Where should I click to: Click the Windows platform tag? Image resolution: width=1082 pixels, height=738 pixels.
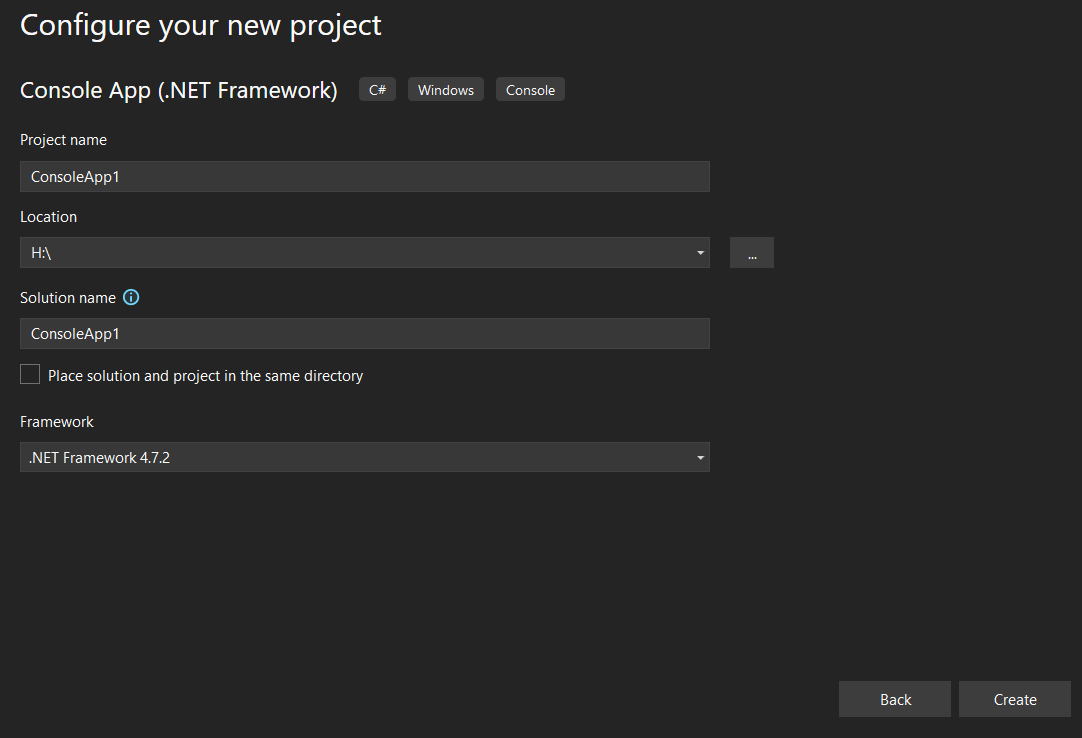pyautogui.click(x=446, y=90)
